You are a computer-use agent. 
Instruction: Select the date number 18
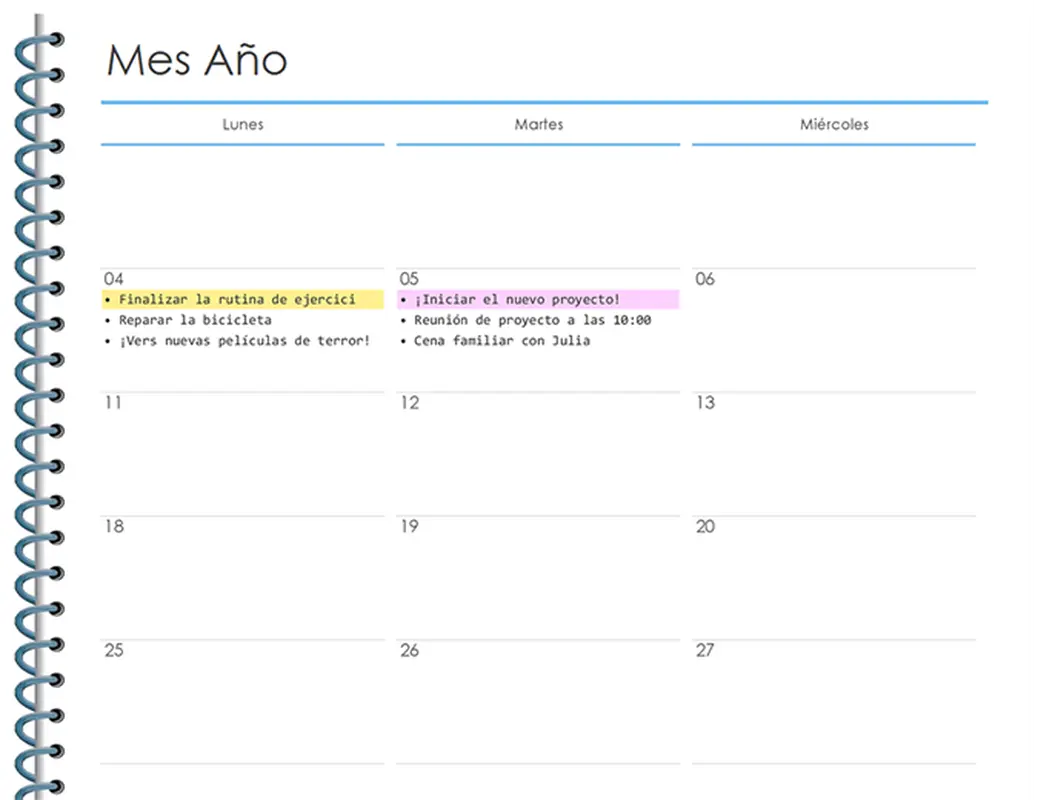[x=114, y=527]
